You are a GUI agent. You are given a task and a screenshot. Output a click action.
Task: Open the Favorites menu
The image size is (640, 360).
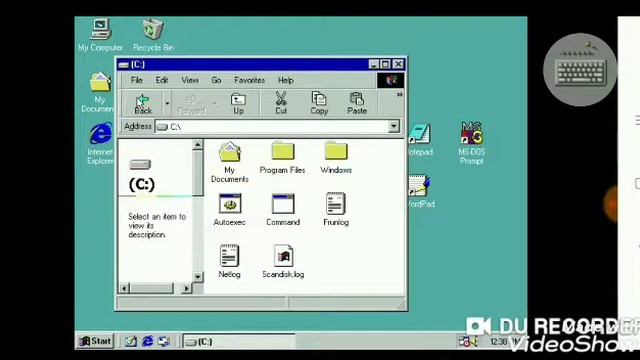click(249, 80)
